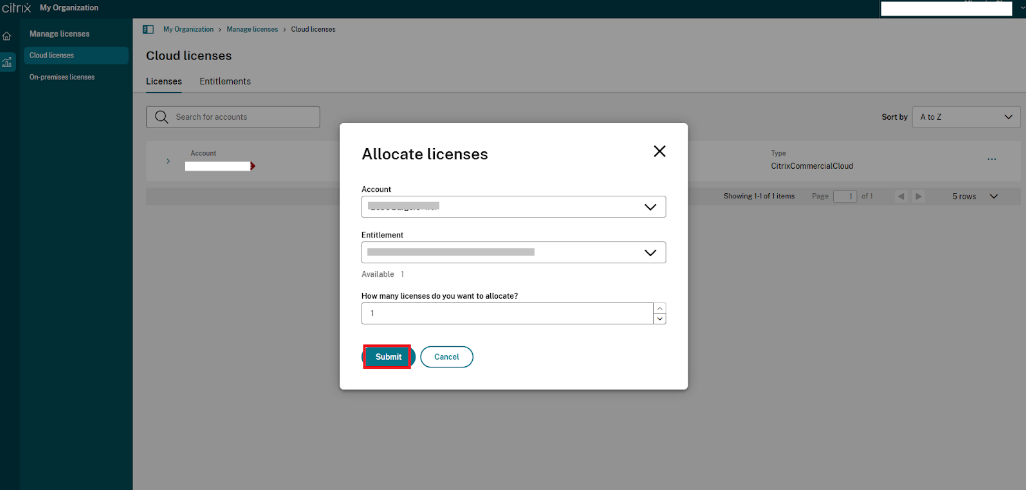Click the Cancel button

pos(446,357)
